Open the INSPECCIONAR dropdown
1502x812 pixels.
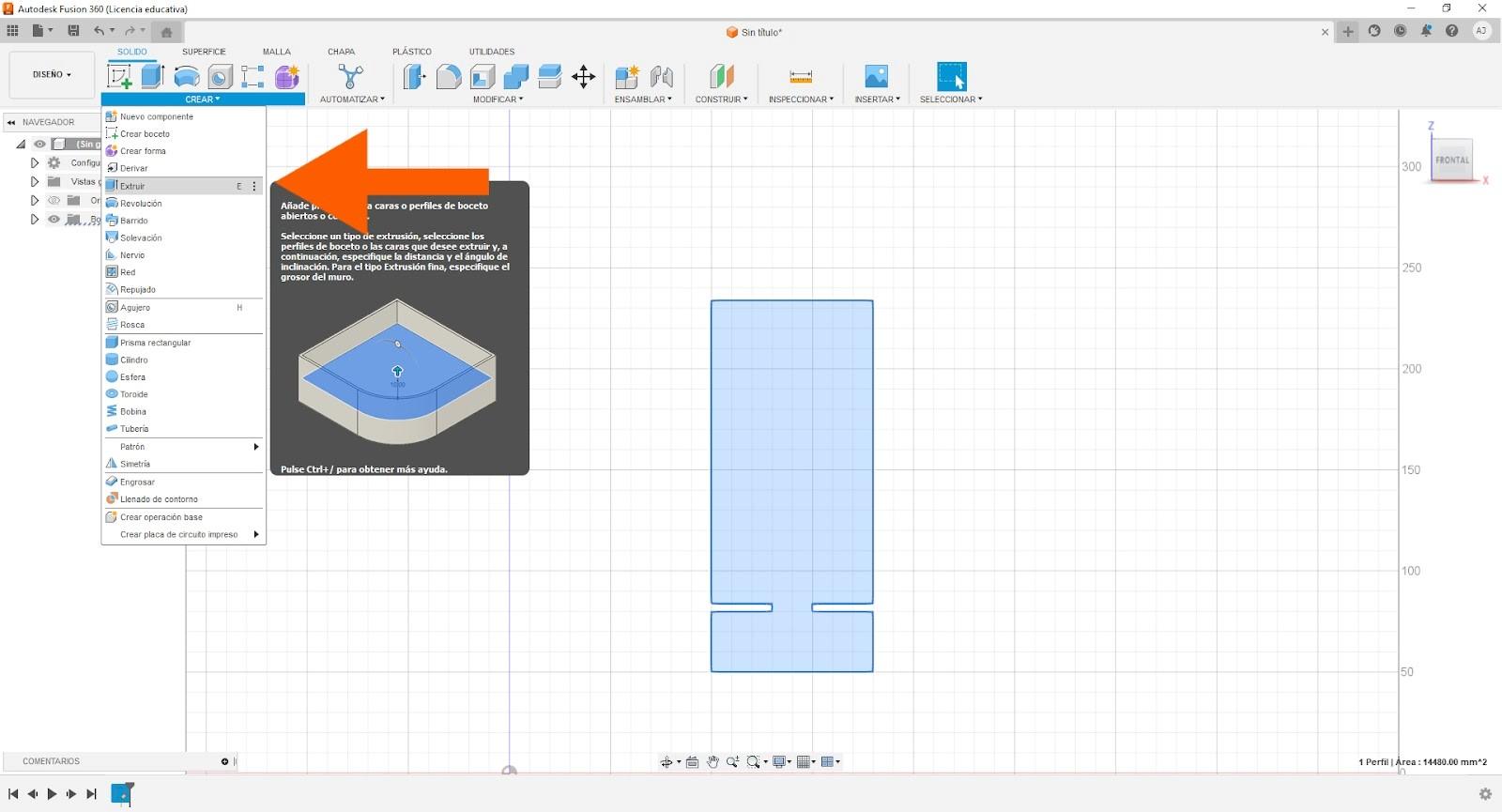[x=801, y=100]
